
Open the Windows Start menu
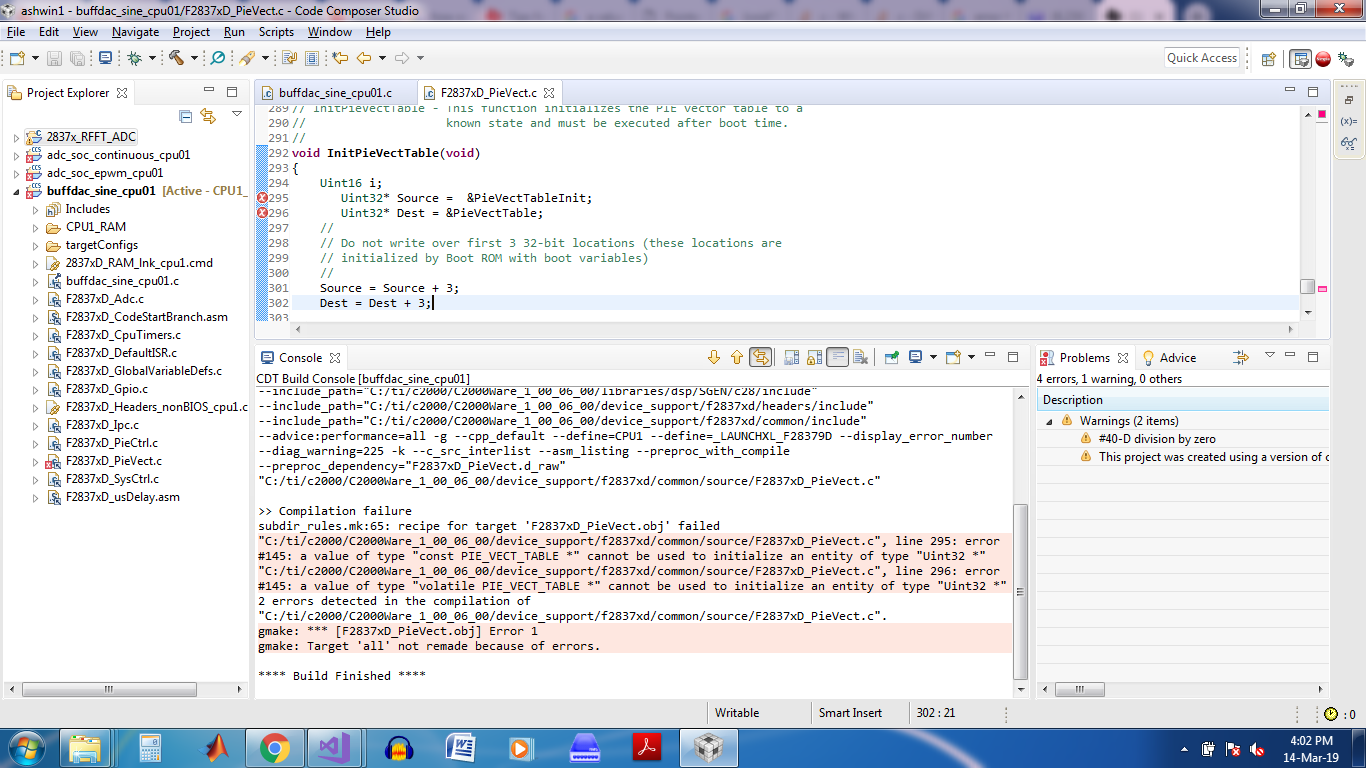[25, 747]
